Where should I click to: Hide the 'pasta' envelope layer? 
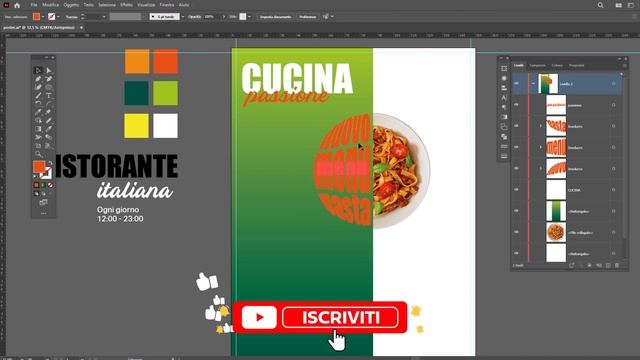[516, 126]
